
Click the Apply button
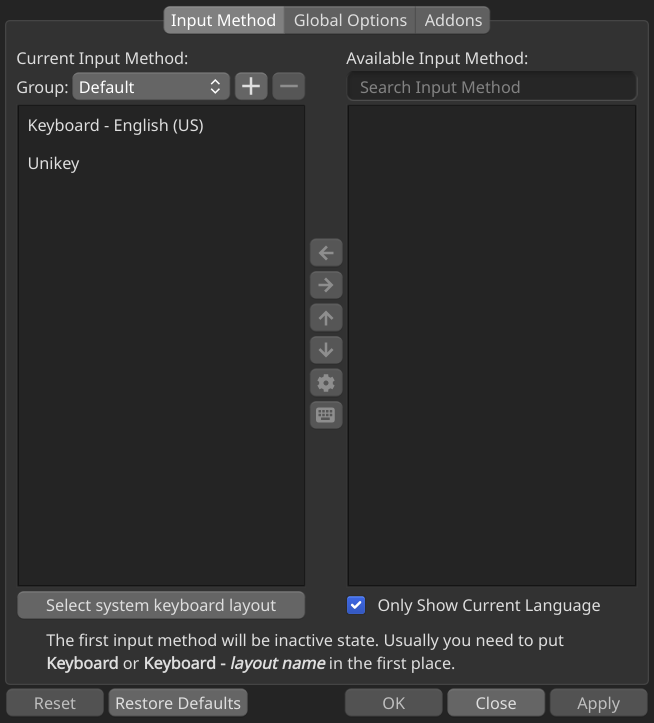pos(598,703)
